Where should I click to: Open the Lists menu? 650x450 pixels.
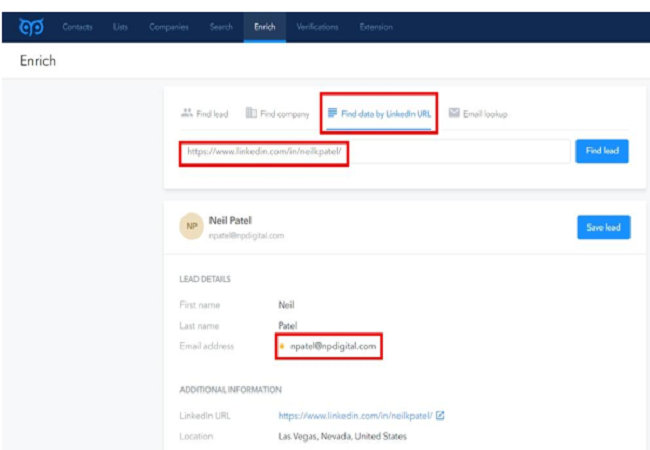[x=120, y=27]
